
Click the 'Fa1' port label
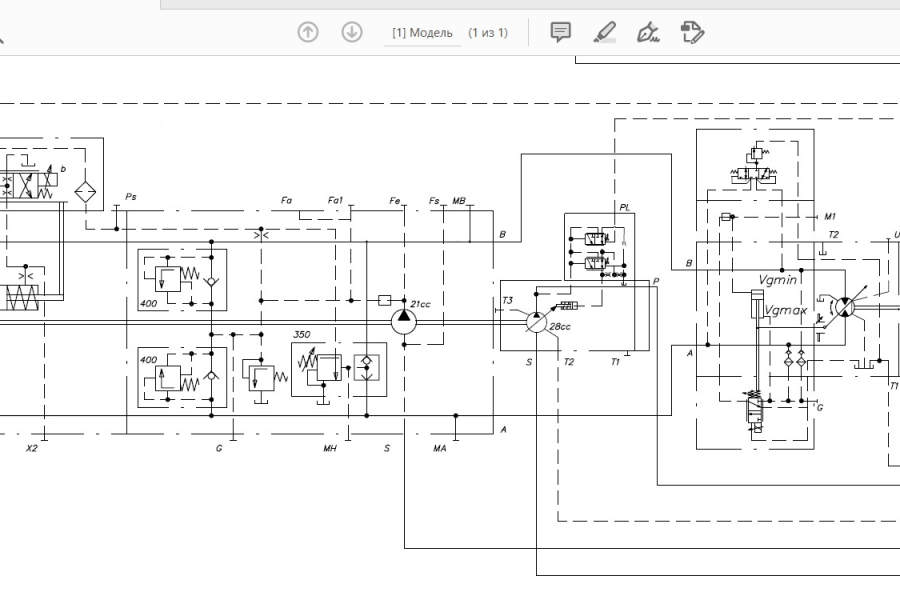click(x=335, y=200)
